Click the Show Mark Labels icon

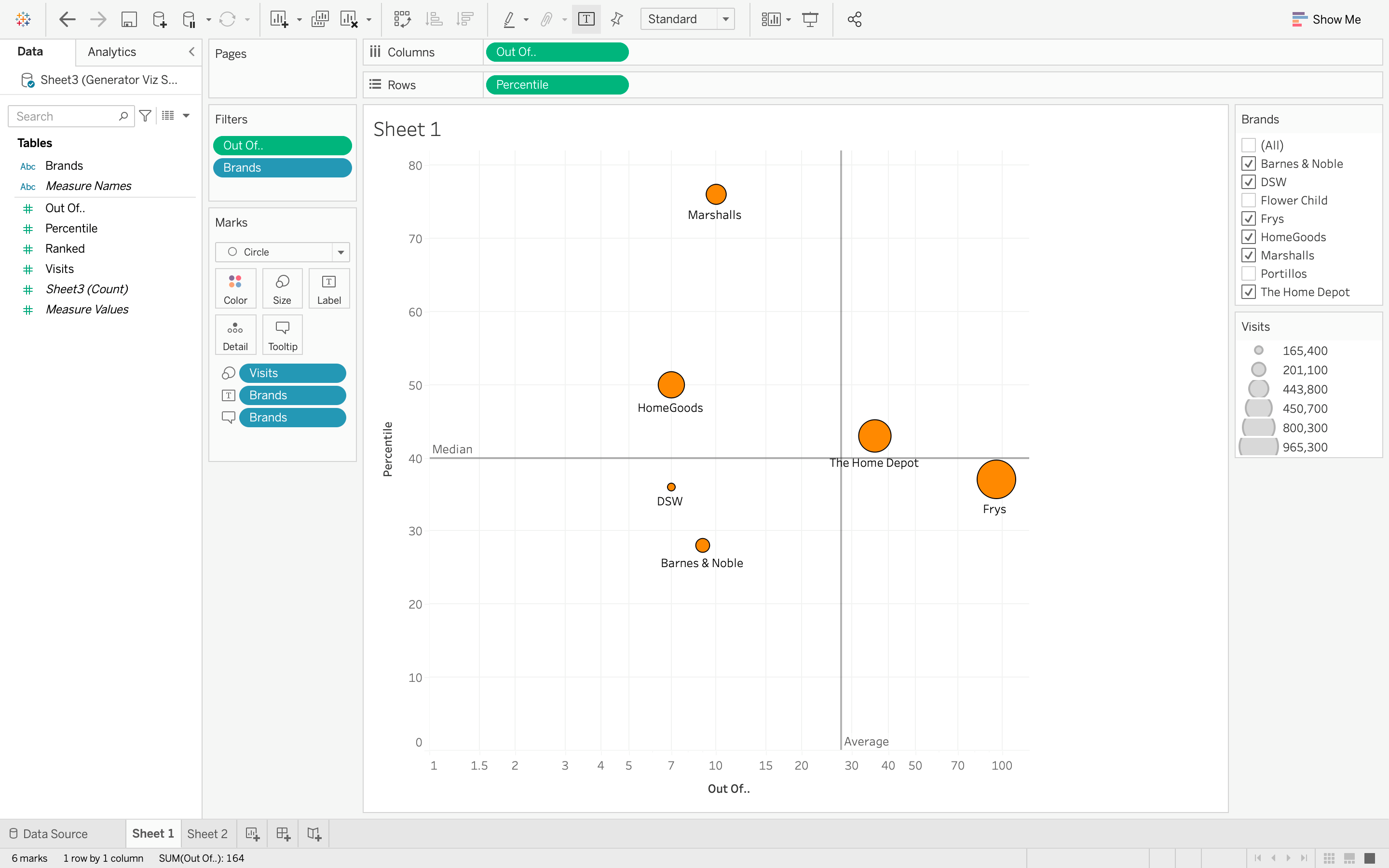coord(586,19)
